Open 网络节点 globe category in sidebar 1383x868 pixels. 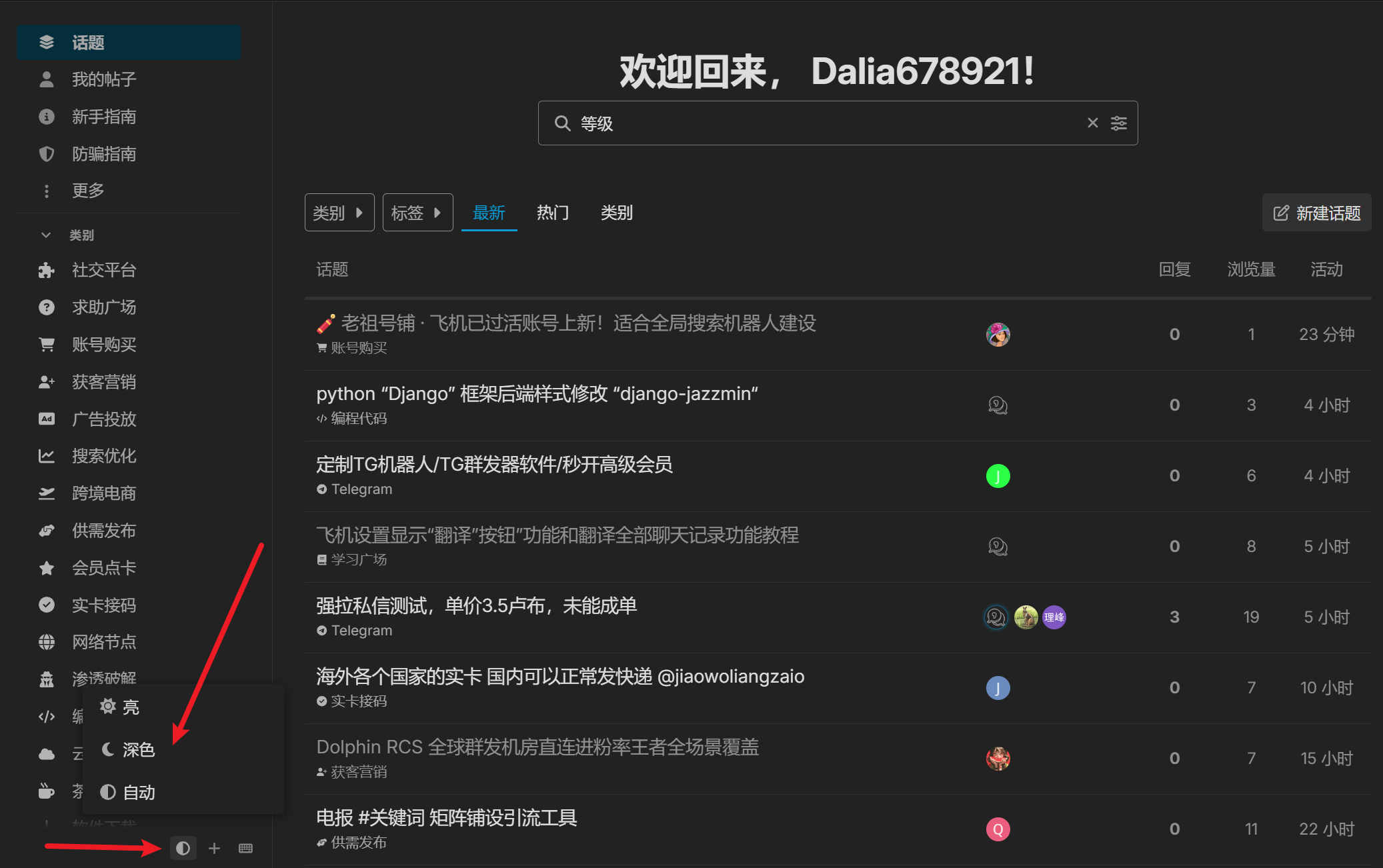[103, 642]
